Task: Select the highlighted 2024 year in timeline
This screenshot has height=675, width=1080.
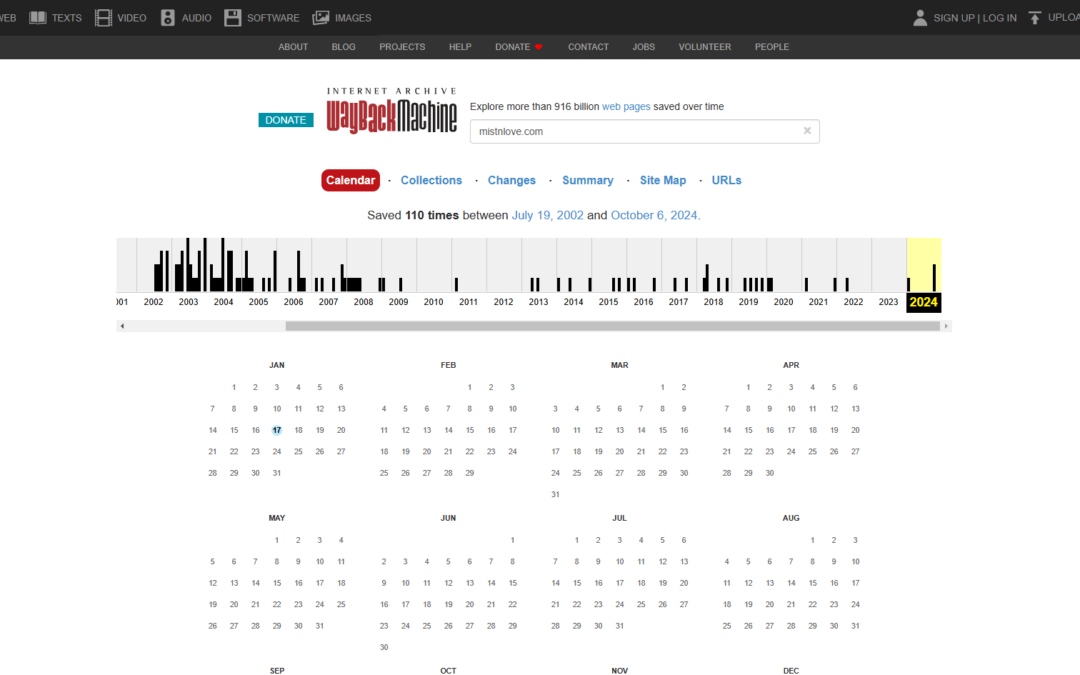Action: click(924, 302)
